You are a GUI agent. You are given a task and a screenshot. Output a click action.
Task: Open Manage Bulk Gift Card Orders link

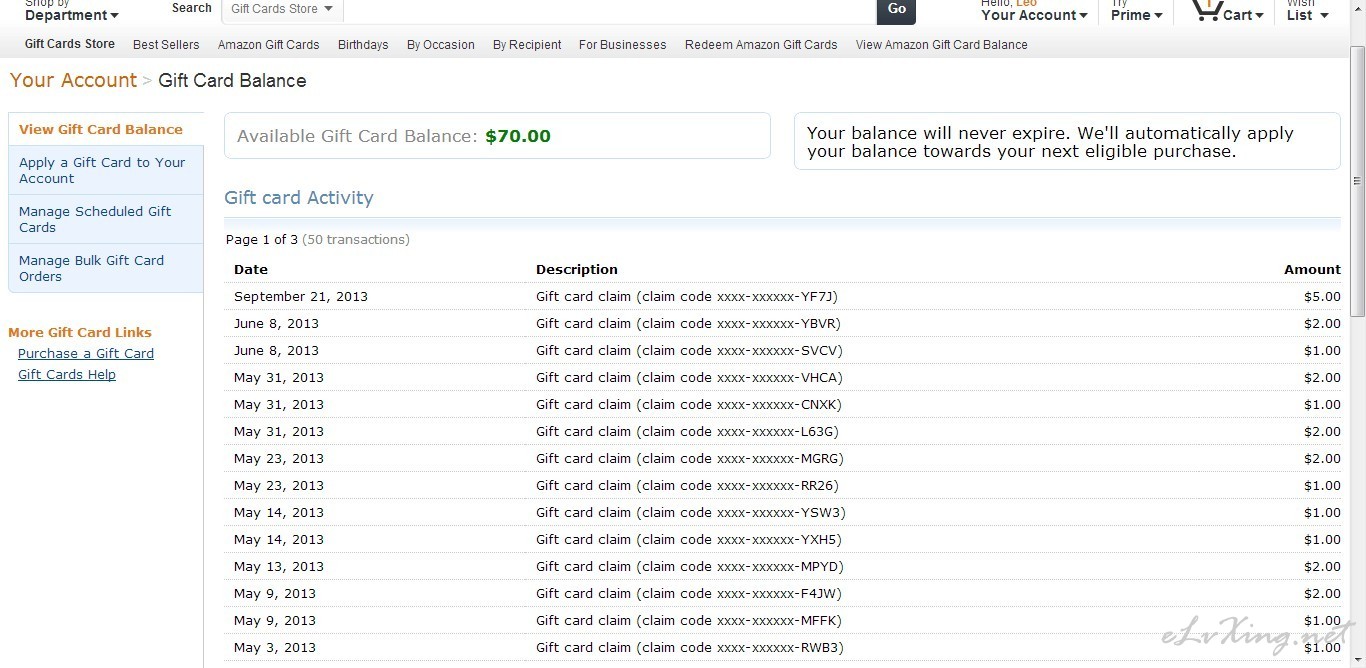tap(91, 268)
